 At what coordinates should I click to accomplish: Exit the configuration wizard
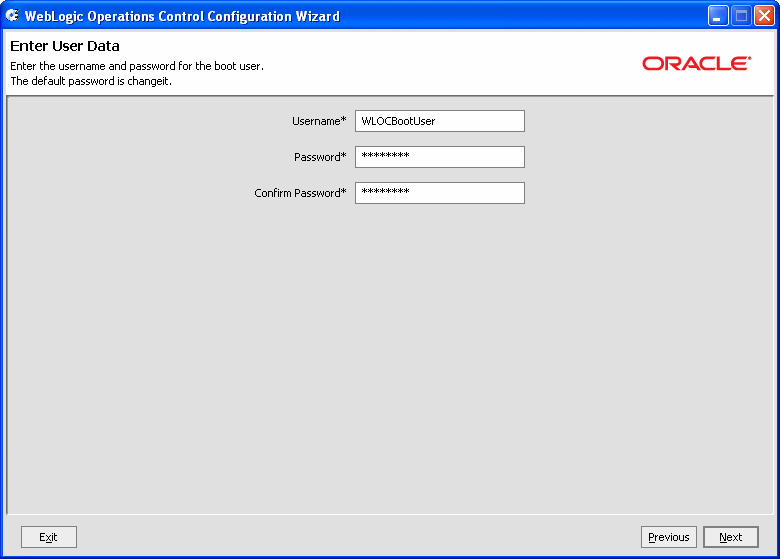[x=49, y=537]
